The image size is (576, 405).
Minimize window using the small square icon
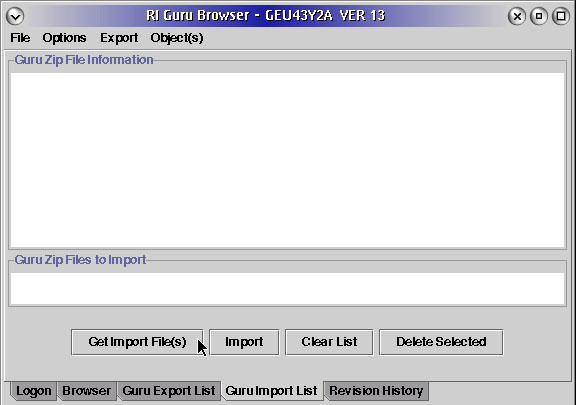pyautogui.click(x=539, y=16)
